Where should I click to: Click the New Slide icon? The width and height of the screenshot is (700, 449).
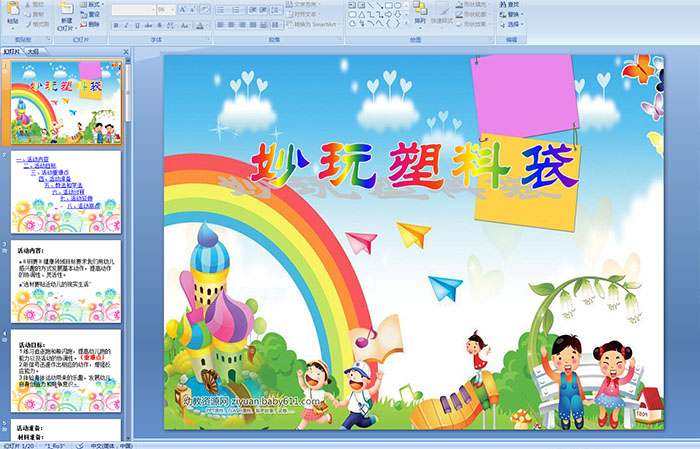(x=67, y=10)
